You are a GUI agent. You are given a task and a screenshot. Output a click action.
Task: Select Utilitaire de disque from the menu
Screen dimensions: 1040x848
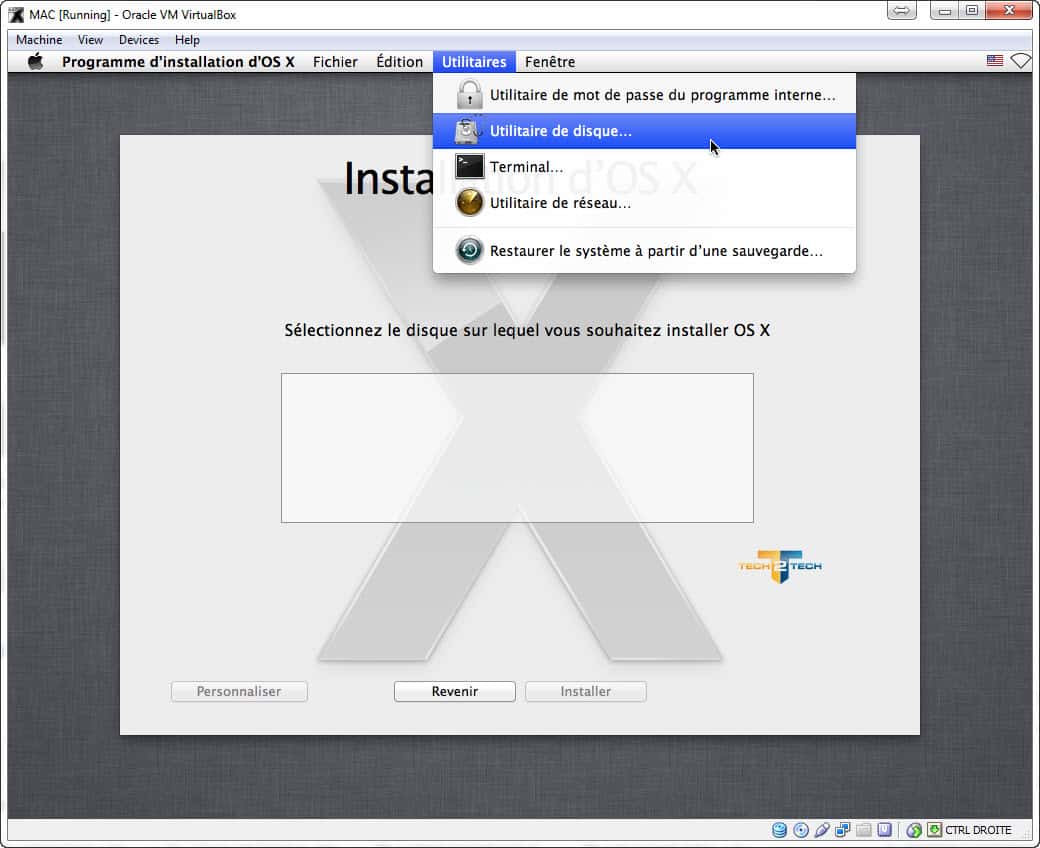(644, 131)
